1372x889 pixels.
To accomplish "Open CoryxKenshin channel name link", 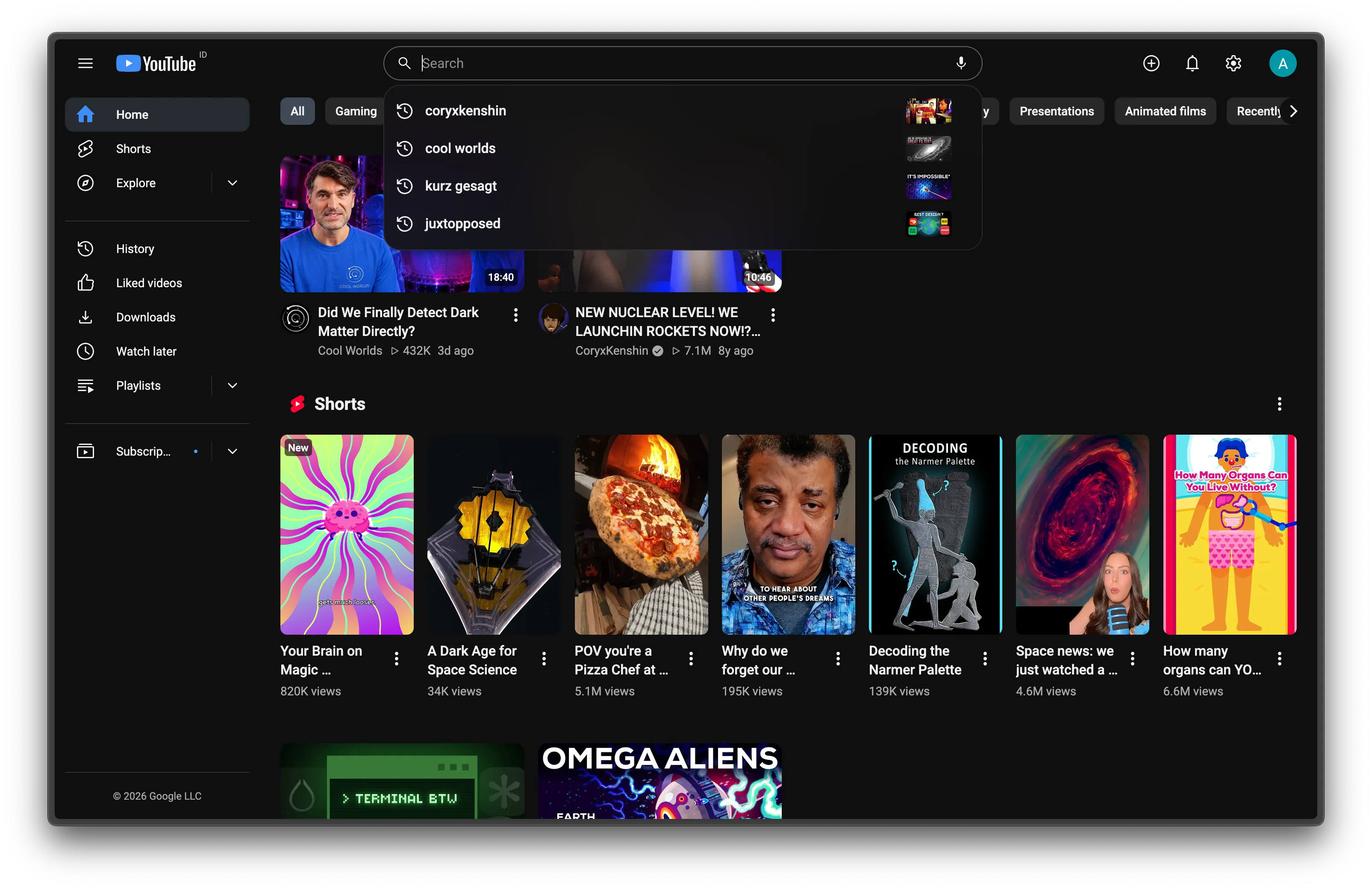I will [612, 350].
